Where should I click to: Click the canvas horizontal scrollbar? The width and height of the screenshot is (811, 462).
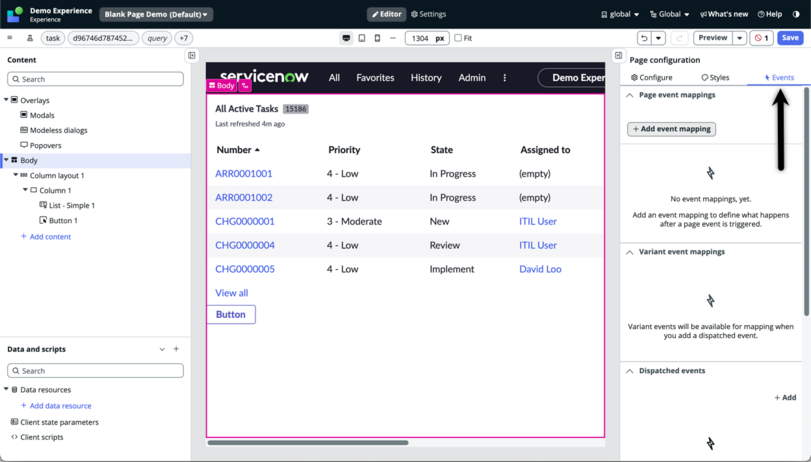pyautogui.click(x=308, y=442)
